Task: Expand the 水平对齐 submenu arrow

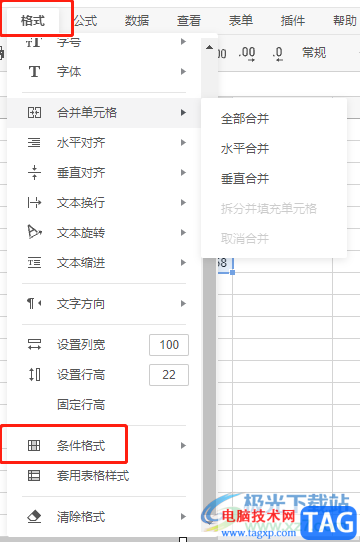Action: tap(183, 142)
